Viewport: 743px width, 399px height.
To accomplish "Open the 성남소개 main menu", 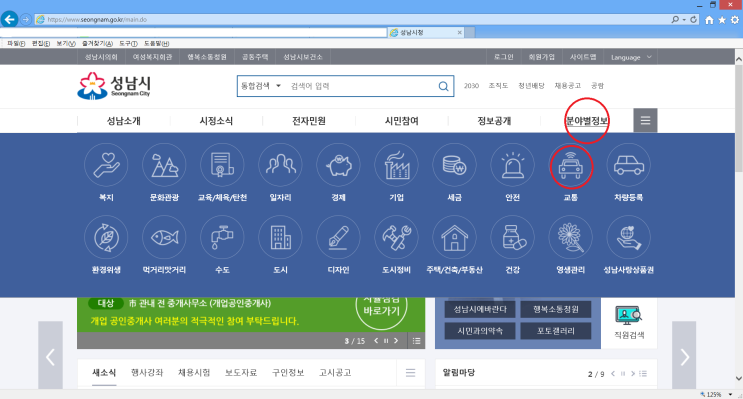I will (124, 121).
